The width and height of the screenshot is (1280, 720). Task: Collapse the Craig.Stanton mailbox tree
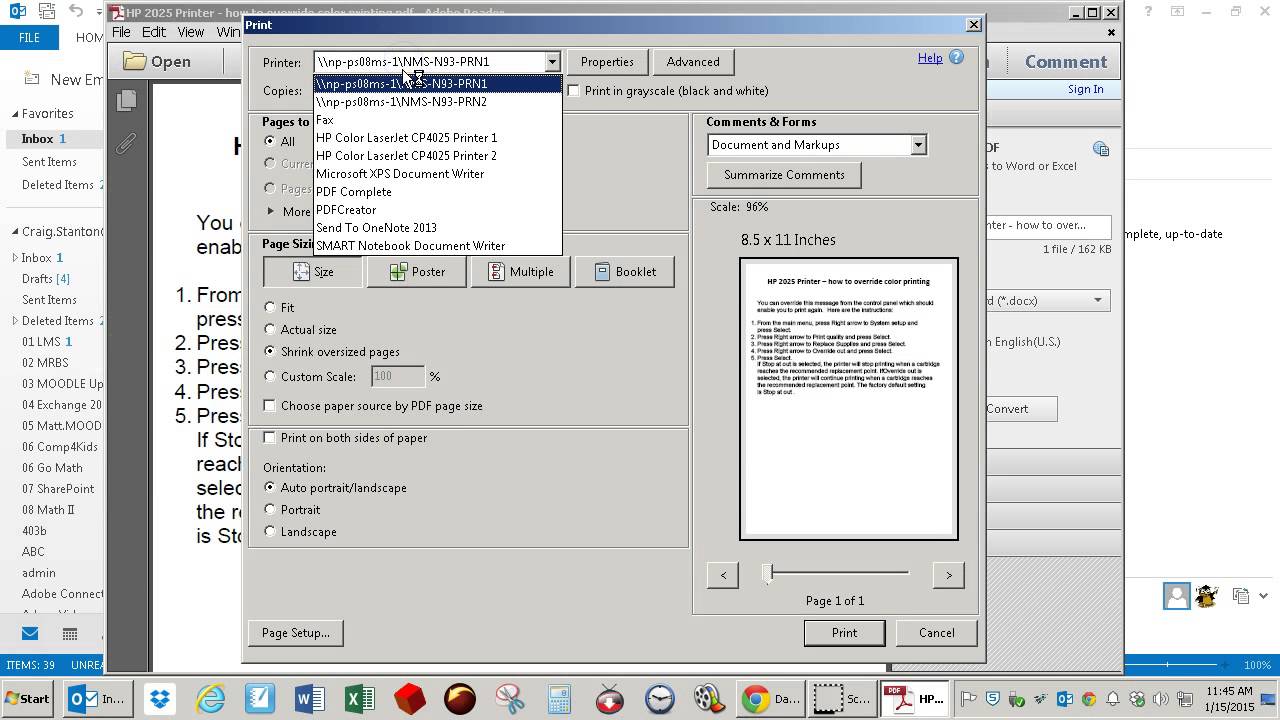point(15,231)
